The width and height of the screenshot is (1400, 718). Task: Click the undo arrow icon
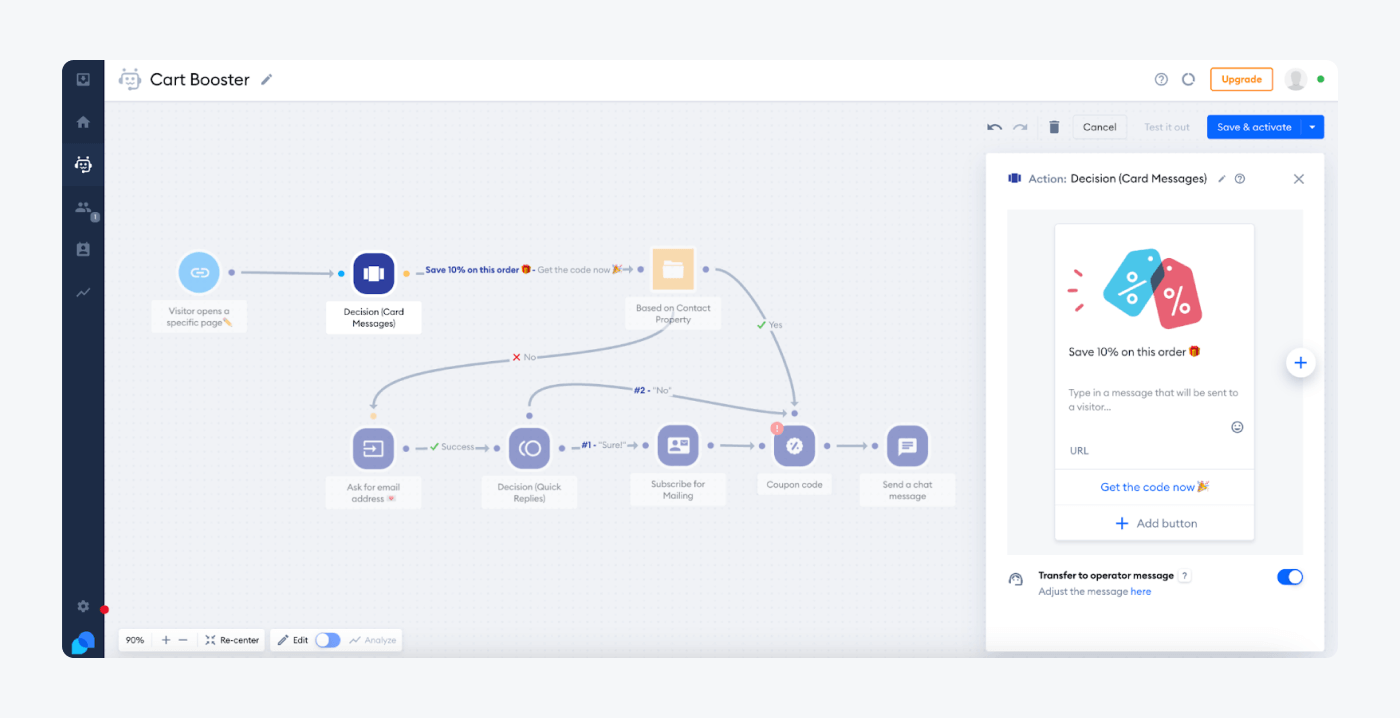pyautogui.click(x=994, y=127)
